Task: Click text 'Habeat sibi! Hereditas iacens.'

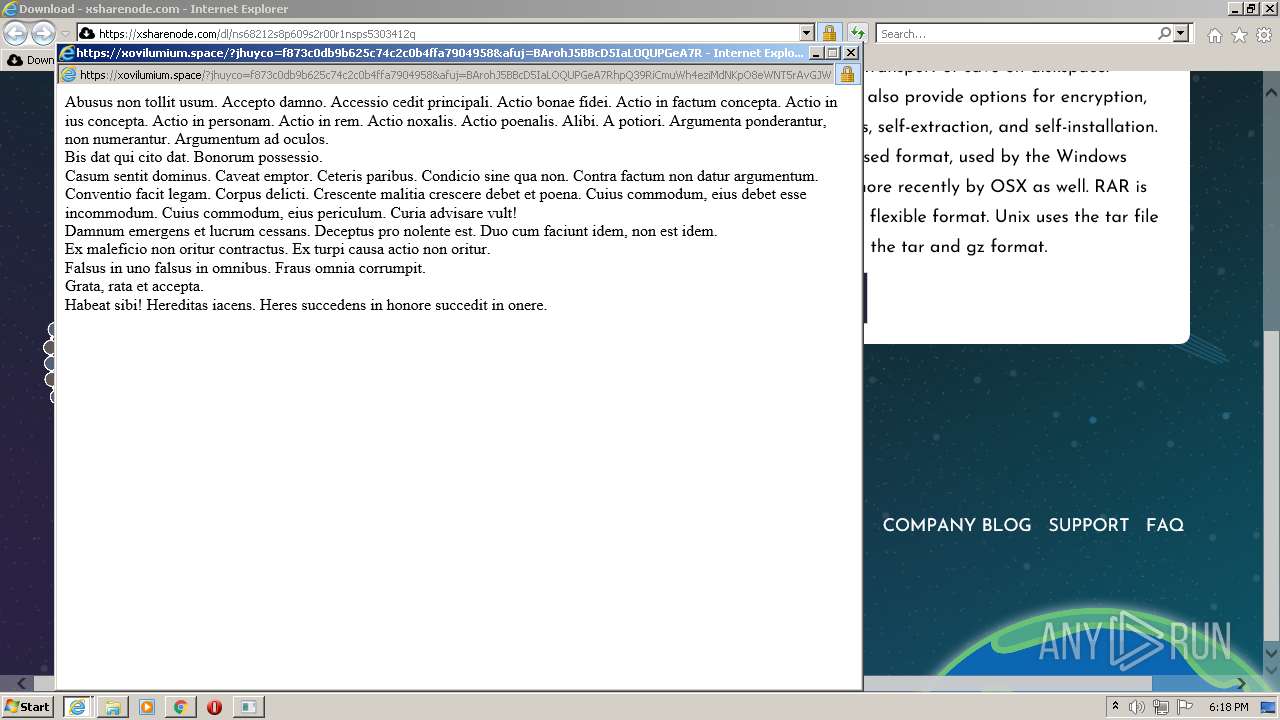Action: (160, 305)
